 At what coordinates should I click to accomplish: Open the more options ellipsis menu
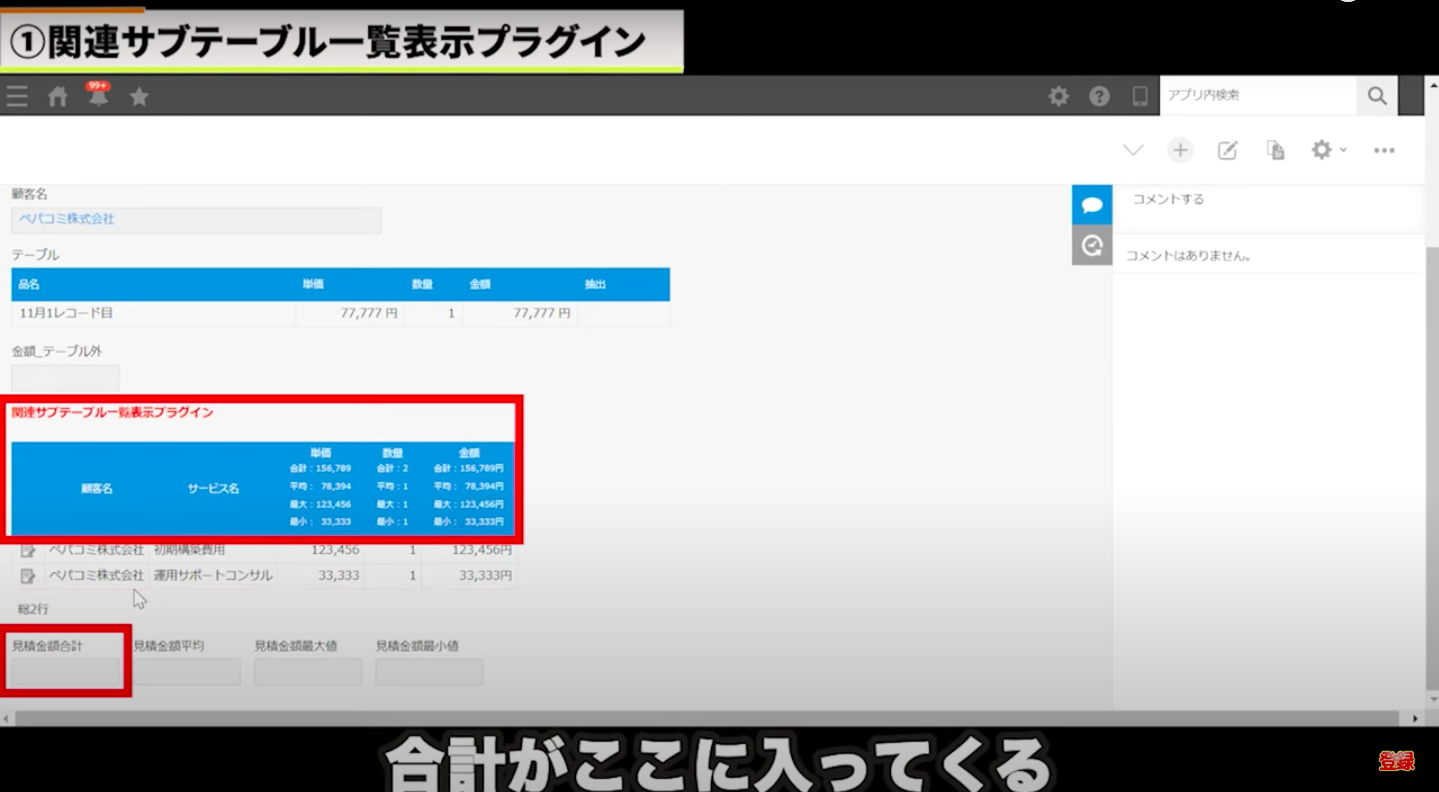pyautogui.click(x=1384, y=150)
